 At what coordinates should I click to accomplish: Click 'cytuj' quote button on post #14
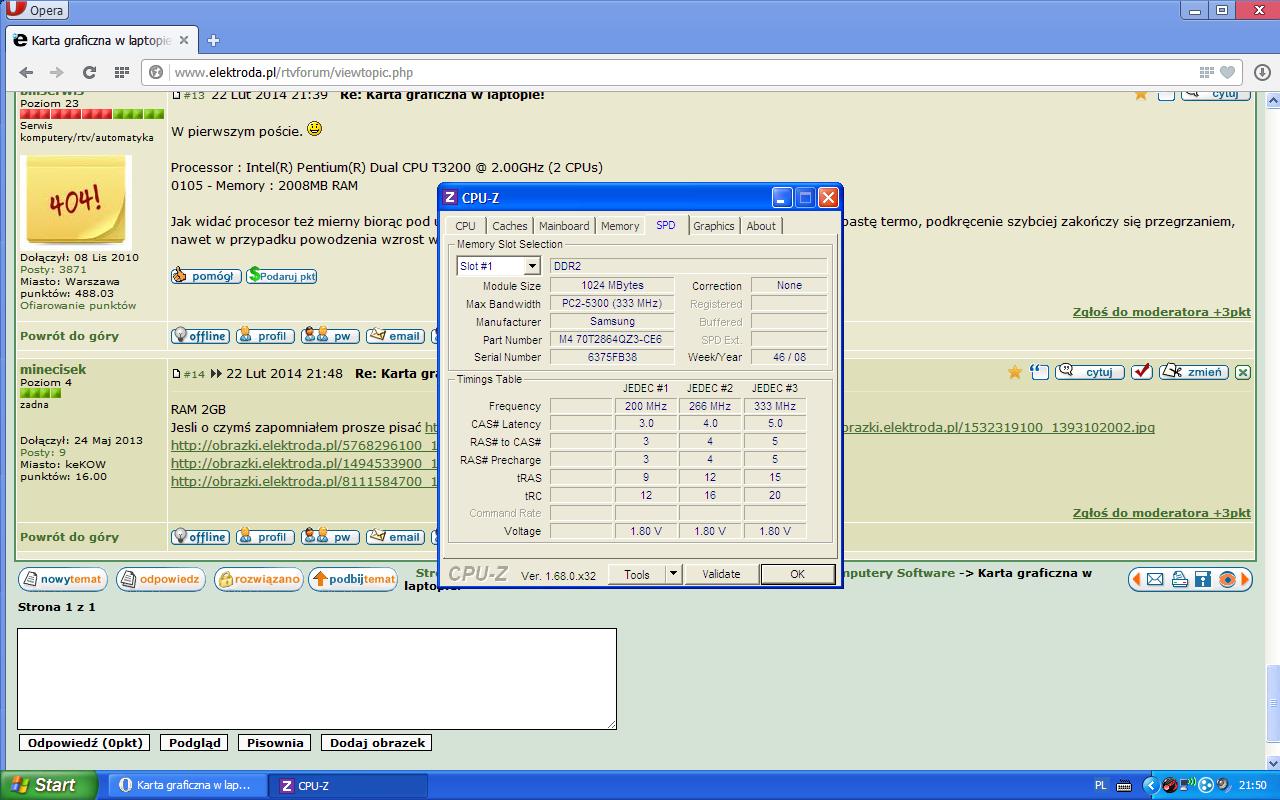(x=1090, y=372)
